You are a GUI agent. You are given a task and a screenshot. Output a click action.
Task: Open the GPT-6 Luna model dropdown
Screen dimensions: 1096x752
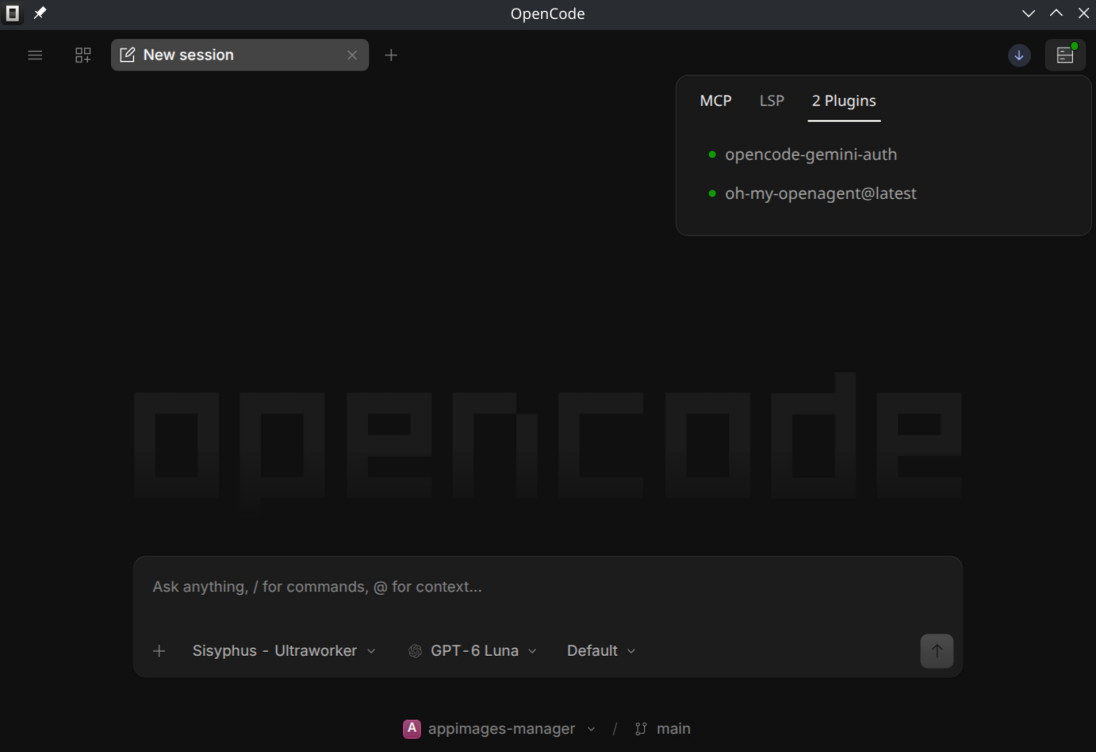tap(473, 651)
